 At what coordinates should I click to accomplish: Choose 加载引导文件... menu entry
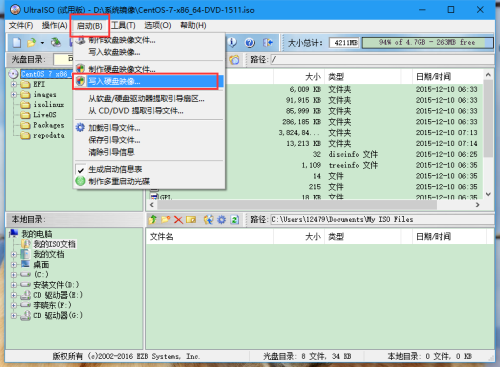point(149,128)
